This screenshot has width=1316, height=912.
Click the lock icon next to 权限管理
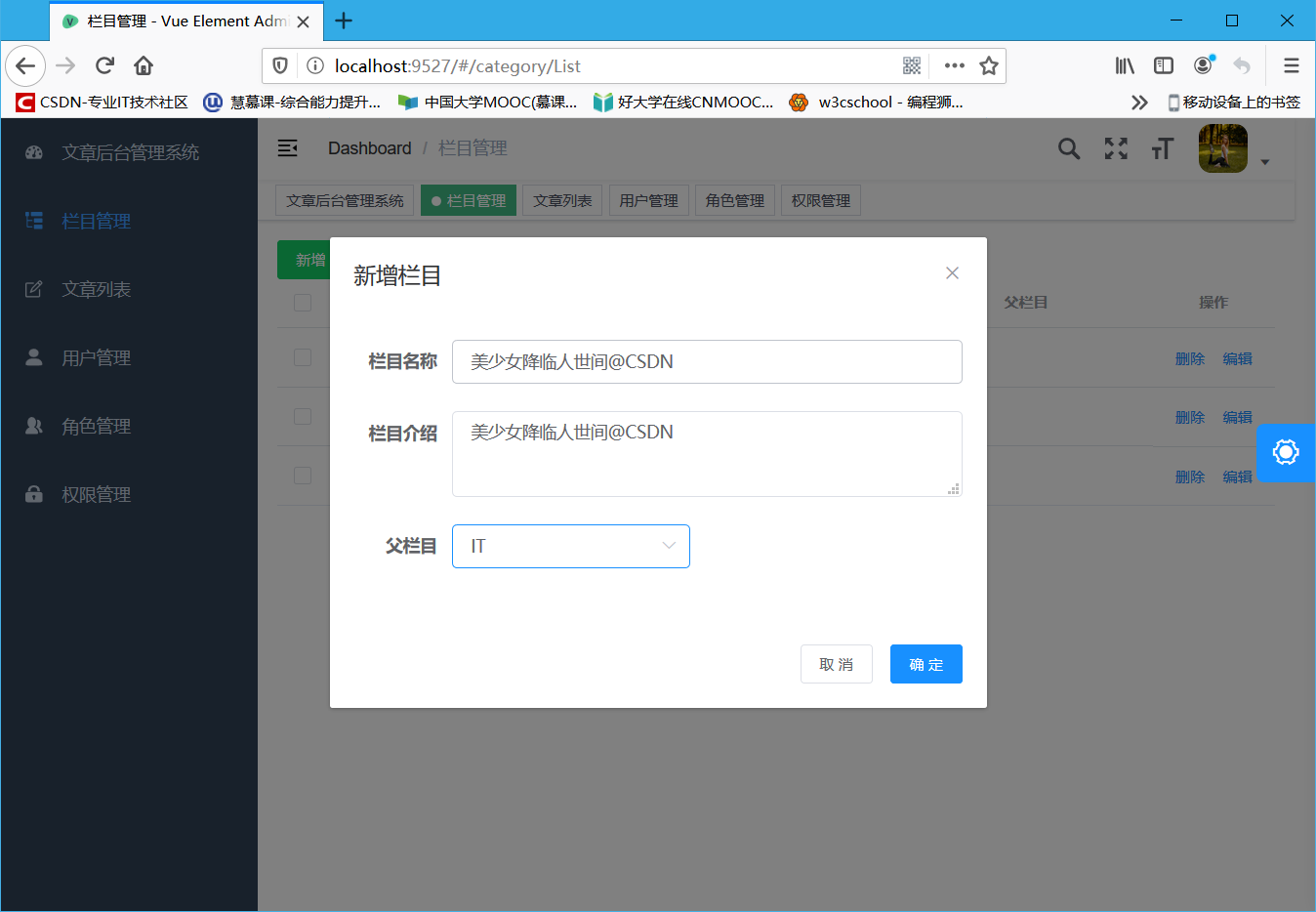pyautogui.click(x=33, y=493)
